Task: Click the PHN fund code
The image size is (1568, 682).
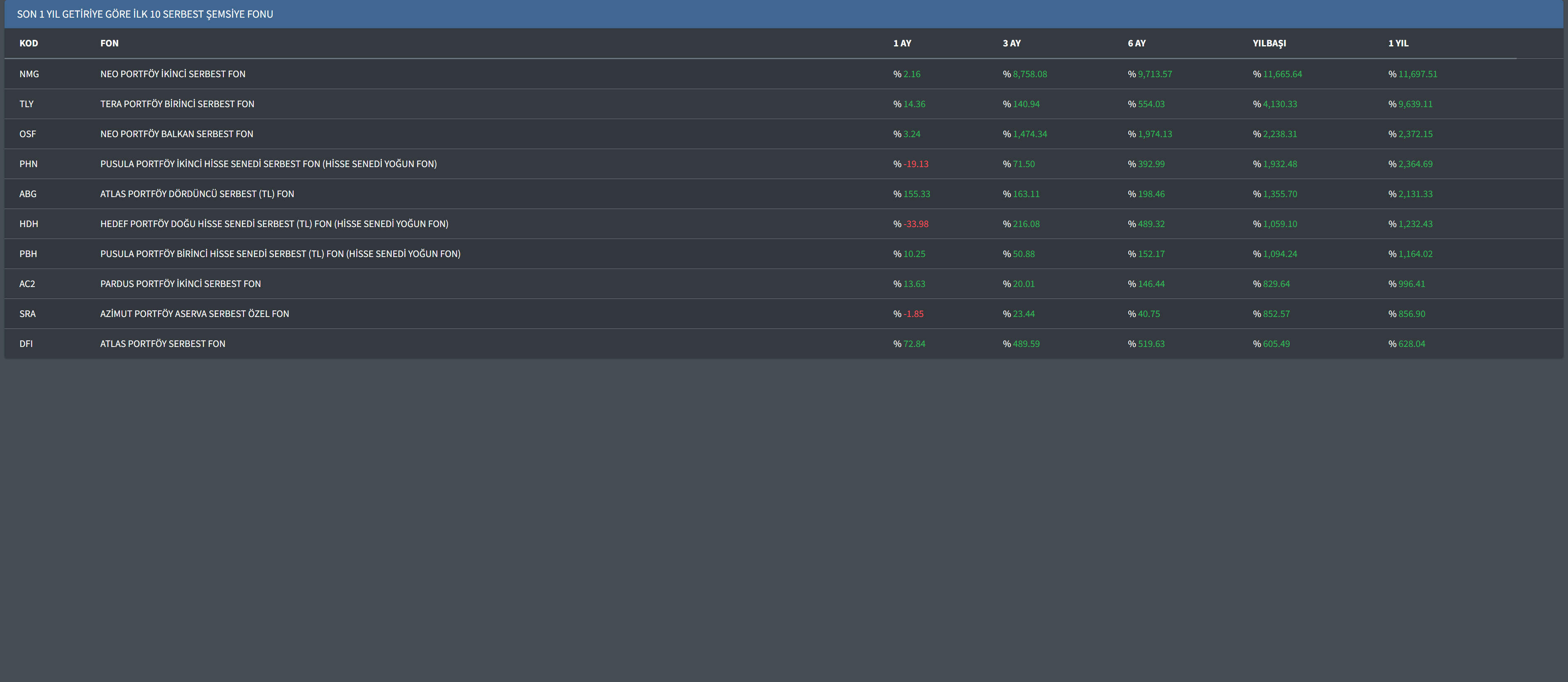Action: (x=29, y=164)
